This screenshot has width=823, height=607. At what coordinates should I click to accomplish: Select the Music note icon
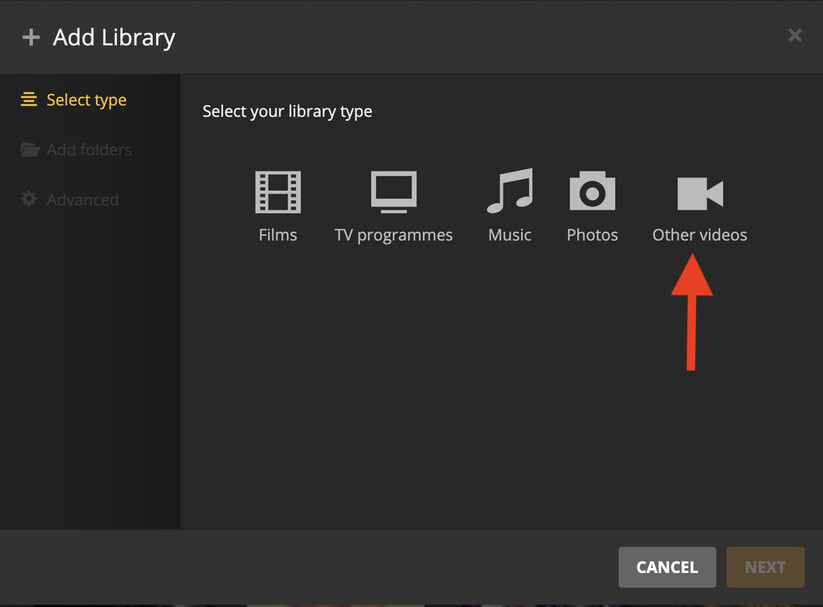pos(510,191)
